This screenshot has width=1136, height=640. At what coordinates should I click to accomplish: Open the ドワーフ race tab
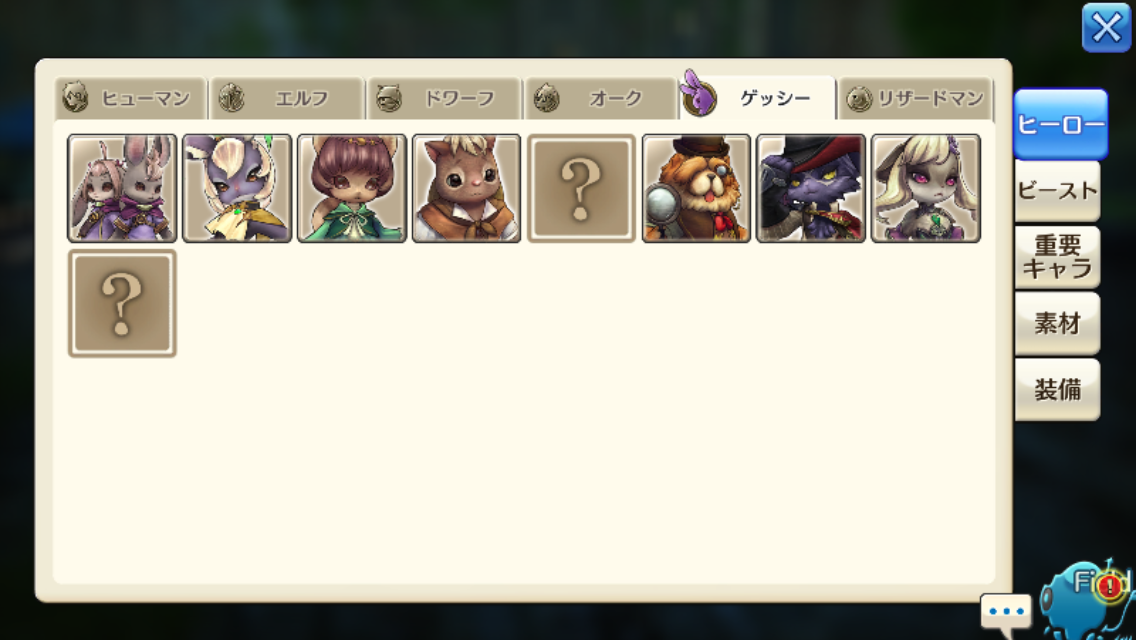(x=444, y=98)
